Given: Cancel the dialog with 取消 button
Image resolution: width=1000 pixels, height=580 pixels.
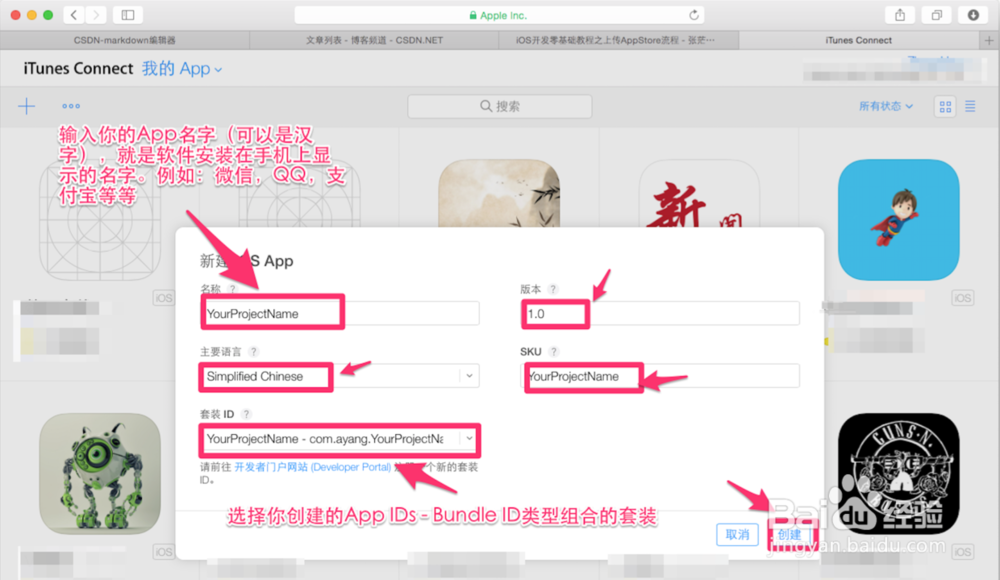Looking at the screenshot, I should click(x=738, y=534).
